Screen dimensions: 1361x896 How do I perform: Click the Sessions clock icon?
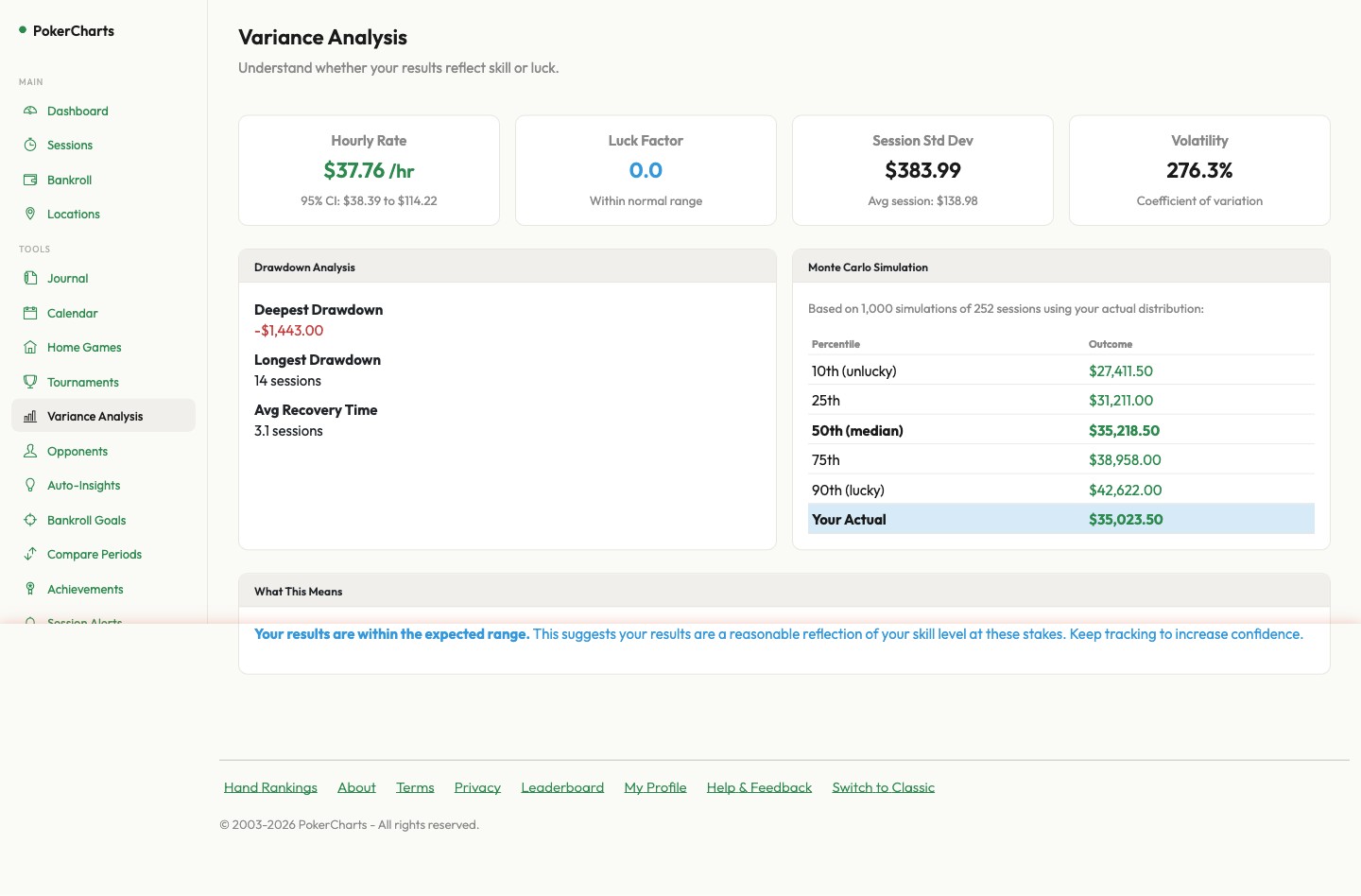pyautogui.click(x=30, y=145)
